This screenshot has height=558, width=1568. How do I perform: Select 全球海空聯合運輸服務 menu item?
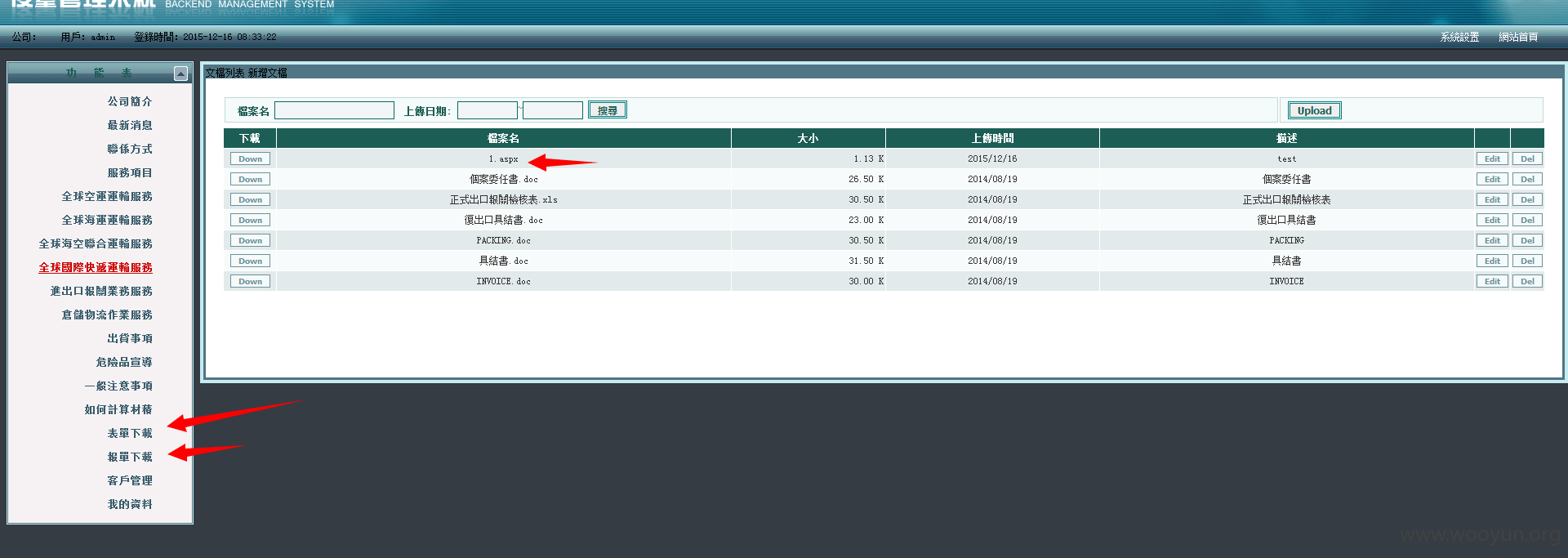coord(96,243)
